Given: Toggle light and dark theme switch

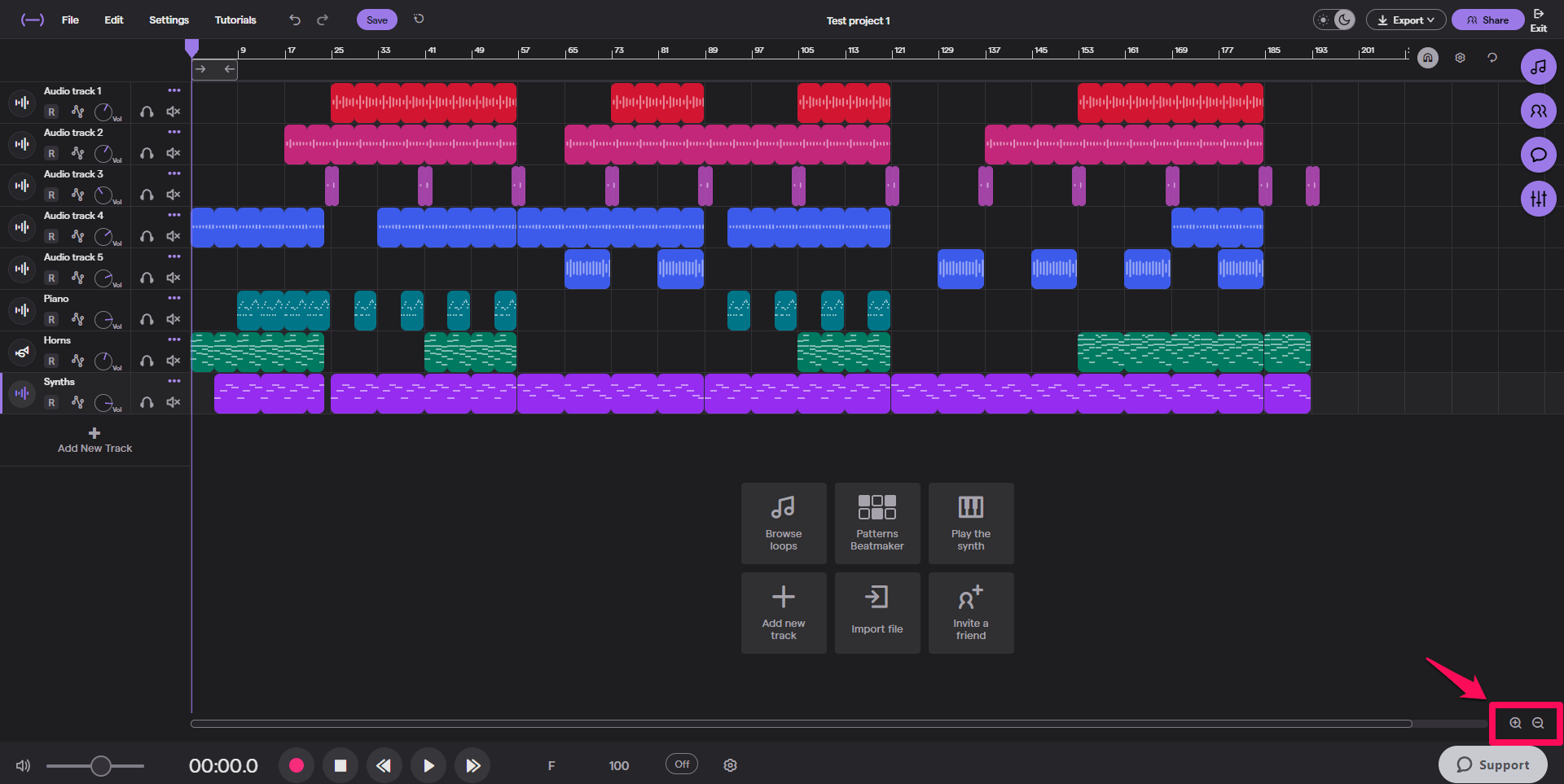Looking at the screenshot, I should click(x=1334, y=20).
